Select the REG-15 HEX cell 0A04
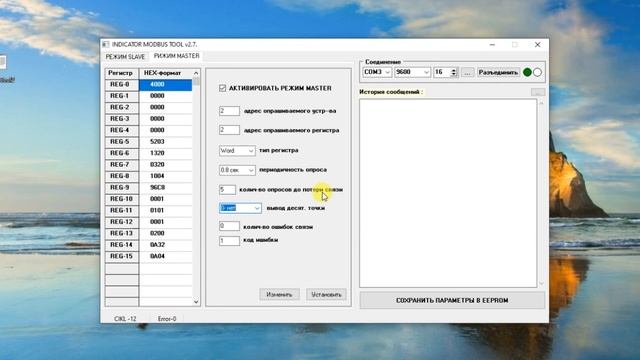The width and height of the screenshot is (640, 360). (166, 256)
